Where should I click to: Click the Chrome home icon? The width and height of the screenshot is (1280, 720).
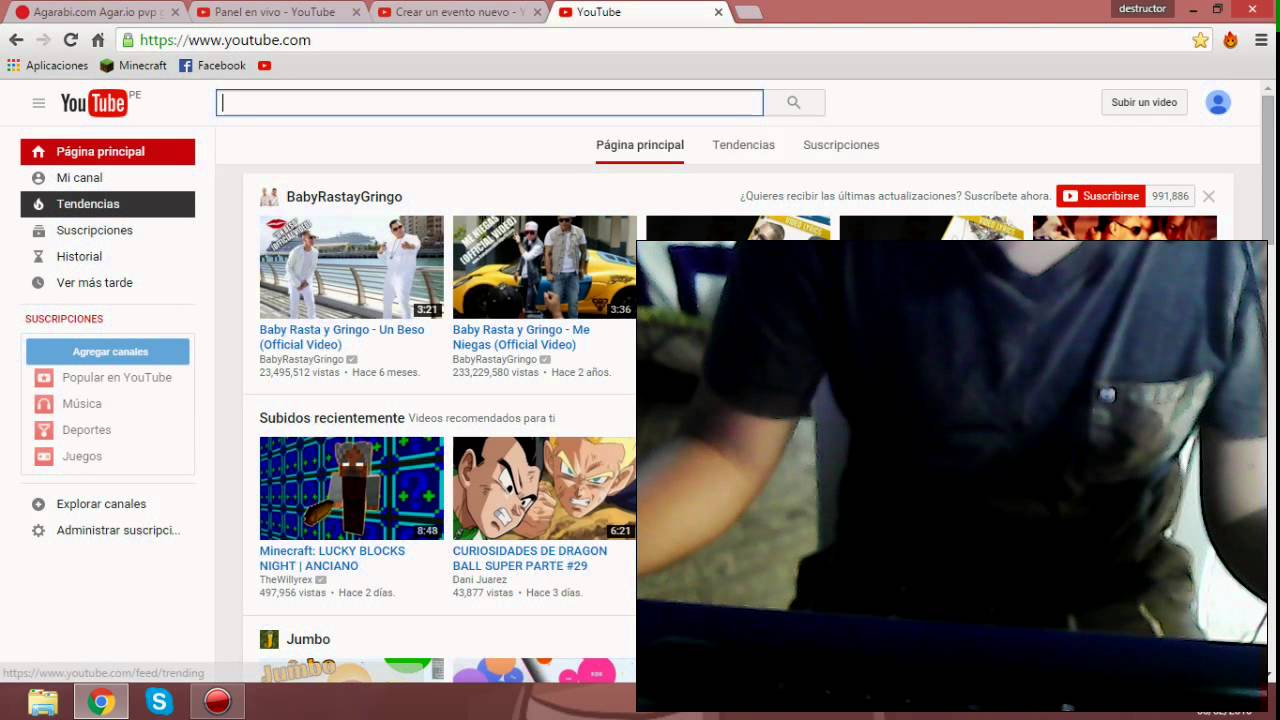click(x=97, y=40)
